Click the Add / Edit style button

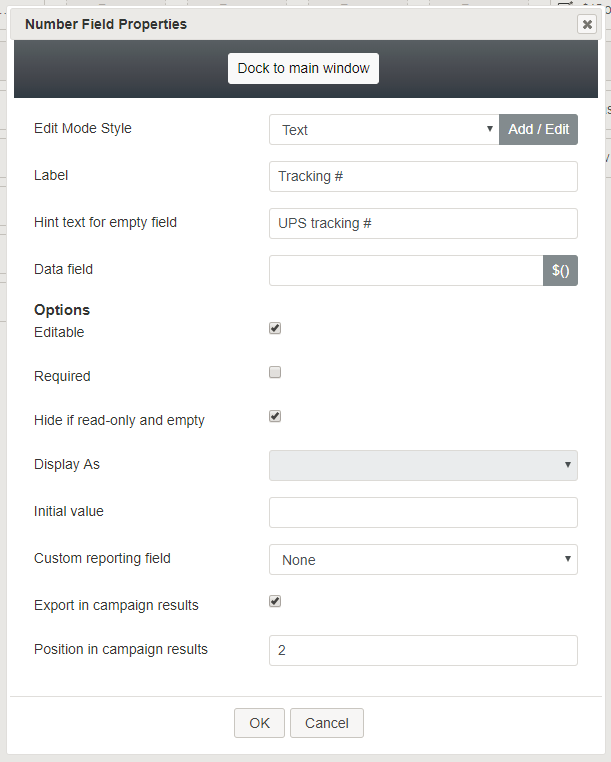click(538, 130)
